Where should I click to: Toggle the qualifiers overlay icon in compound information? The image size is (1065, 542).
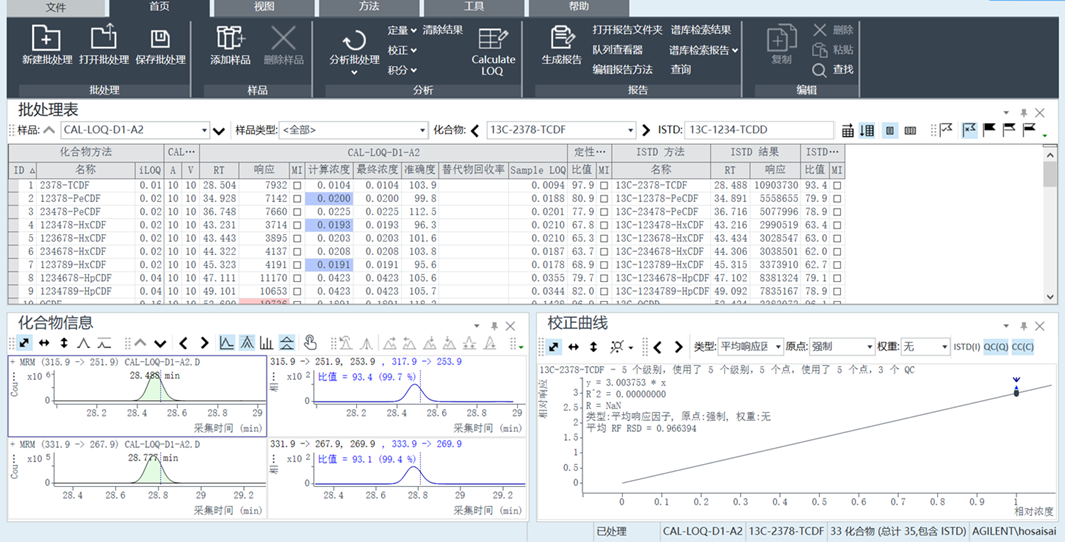point(247,343)
